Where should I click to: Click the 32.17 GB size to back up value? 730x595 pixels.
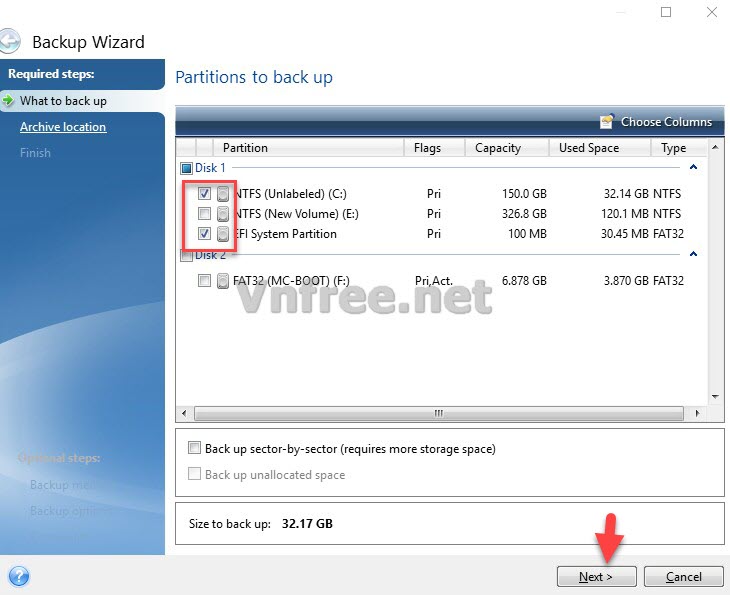click(x=307, y=524)
